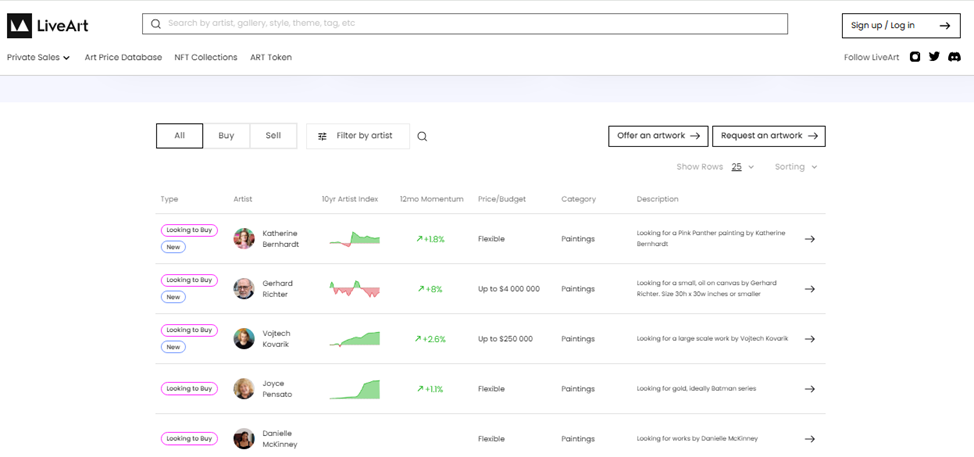The image size is (974, 457).
Task: Click the LiveArt logo icon
Action: (x=19, y=26)
